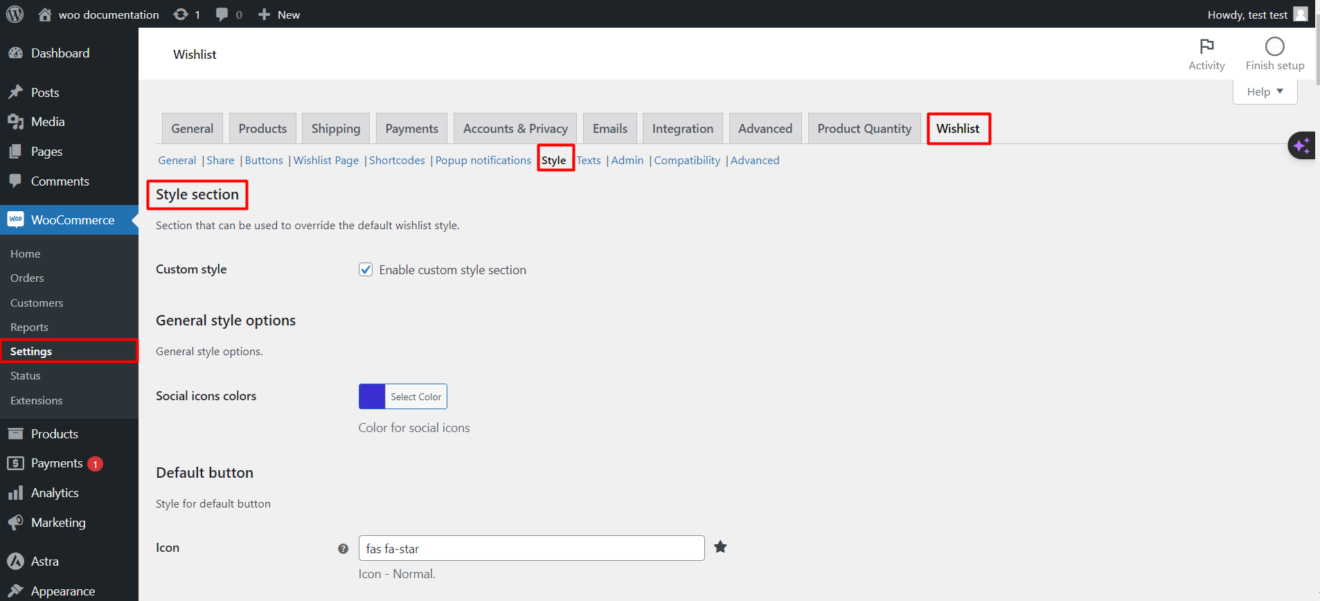1320x601 pixels.
Task: Switch to the Payments settings tab
Action: click(411, 128)
